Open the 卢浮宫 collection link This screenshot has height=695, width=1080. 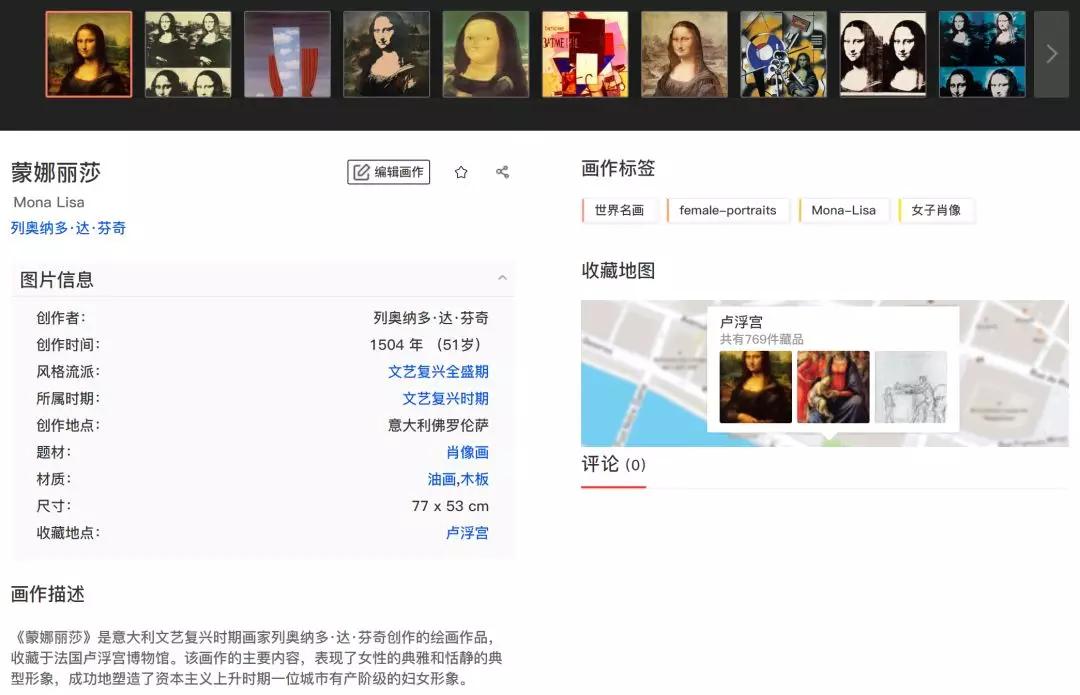467,532
